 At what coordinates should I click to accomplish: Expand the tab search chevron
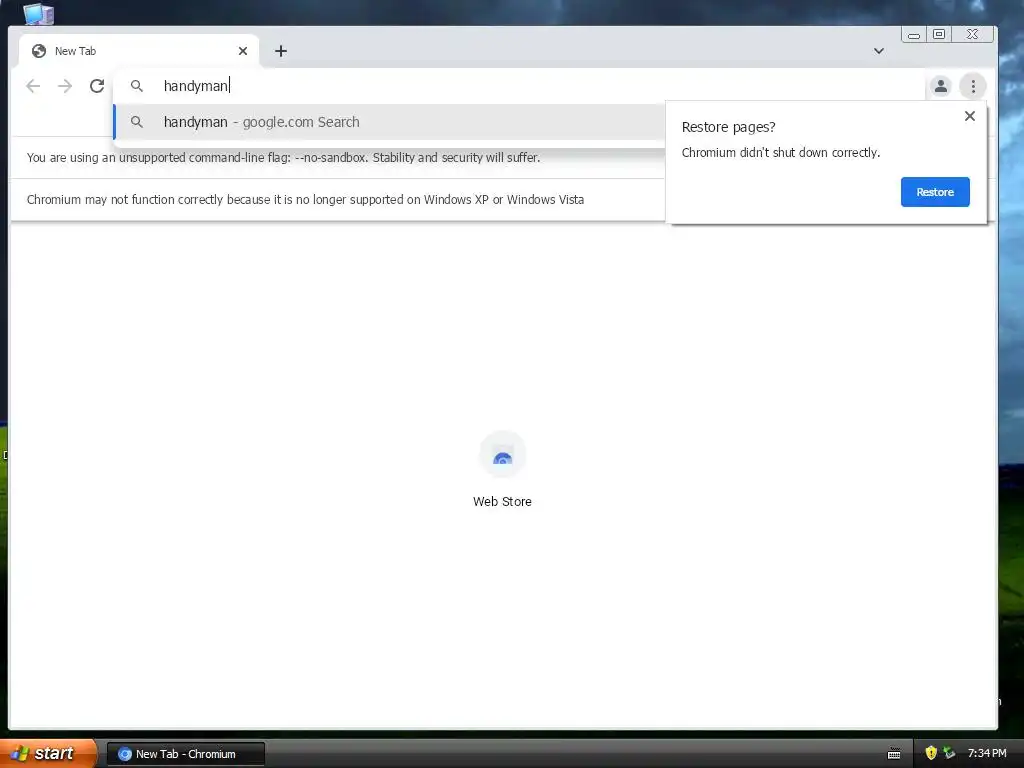(x=879, y=51)
